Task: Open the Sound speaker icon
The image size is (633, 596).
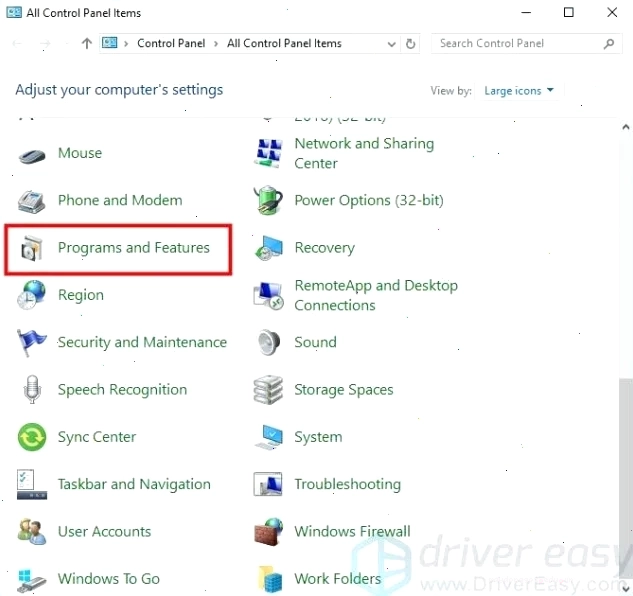Action: click(x=269, y=342)
